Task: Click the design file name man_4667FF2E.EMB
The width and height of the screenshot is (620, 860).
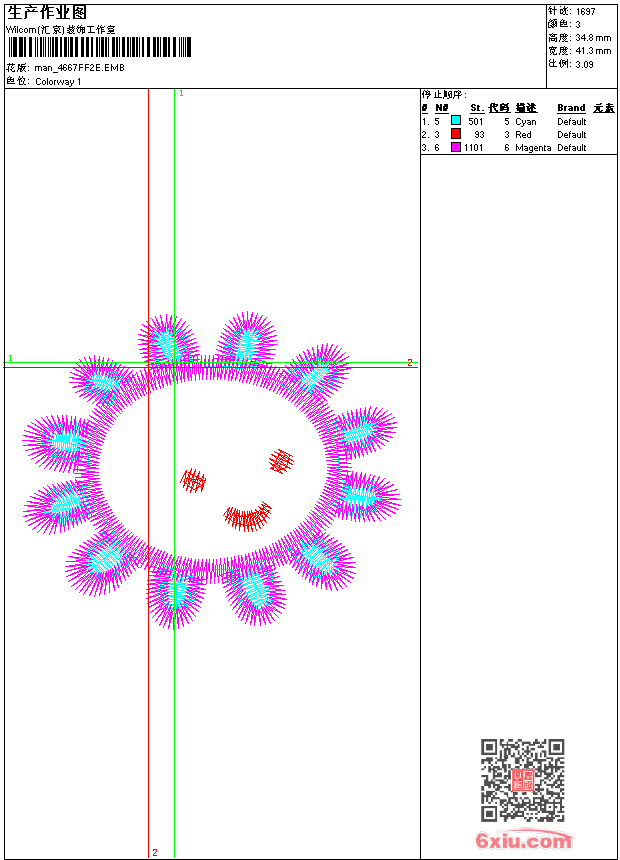Action: (x=80, y=68)
